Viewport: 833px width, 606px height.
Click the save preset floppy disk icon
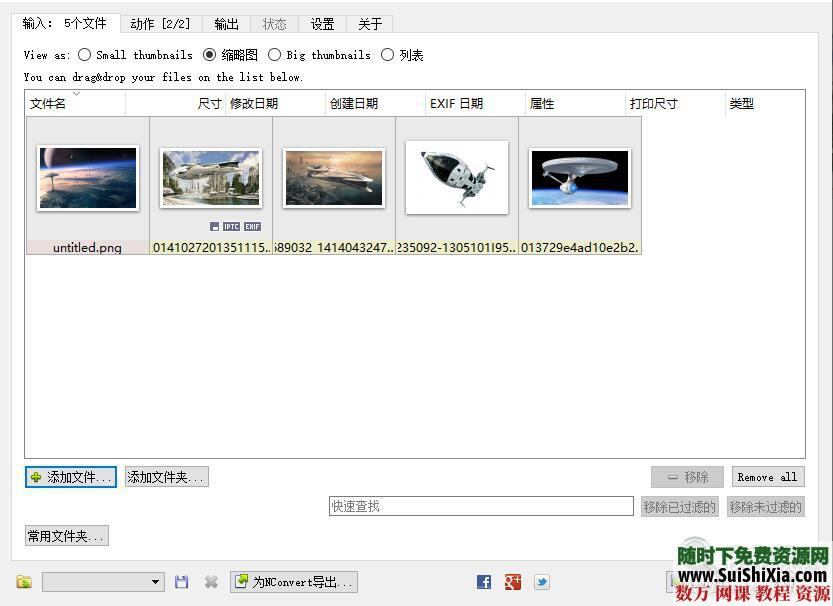181,582
